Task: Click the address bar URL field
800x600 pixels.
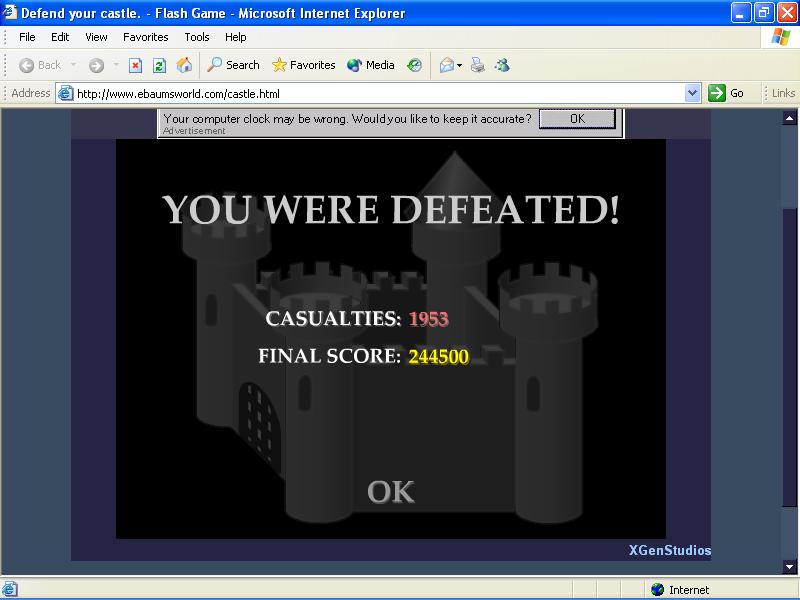Action: pyautogui.click(x=379, y=93)
